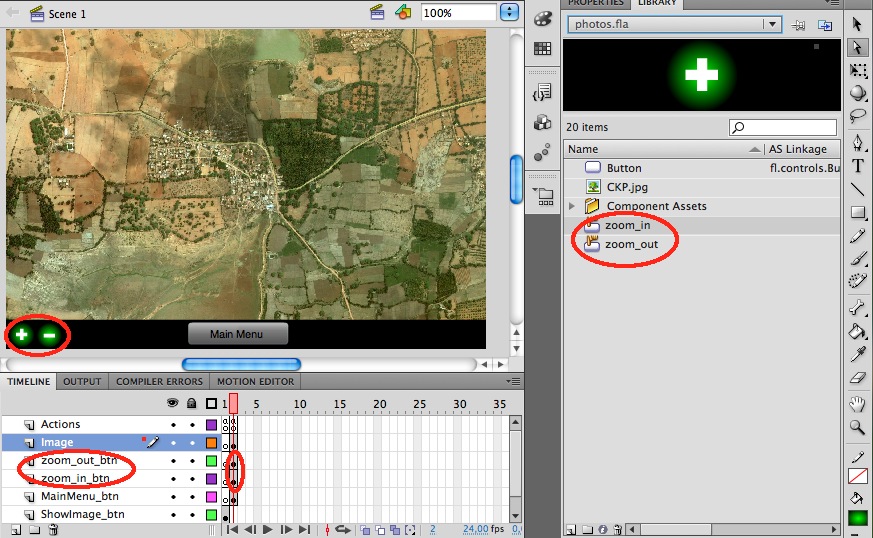Select the Line tool

point(857,189)
